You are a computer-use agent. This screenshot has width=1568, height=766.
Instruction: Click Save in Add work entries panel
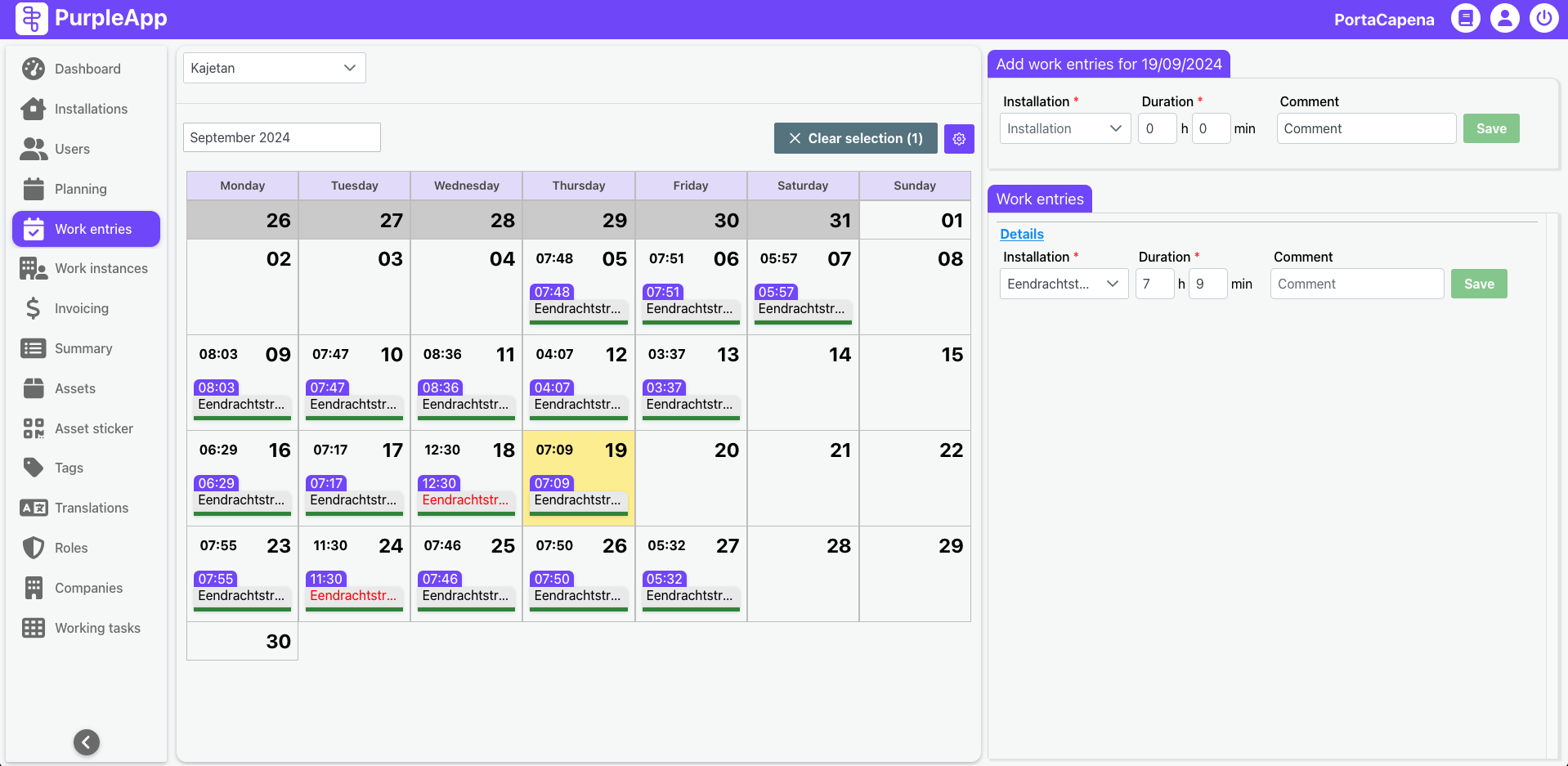pyautogui.click(x=1491, y=128)
